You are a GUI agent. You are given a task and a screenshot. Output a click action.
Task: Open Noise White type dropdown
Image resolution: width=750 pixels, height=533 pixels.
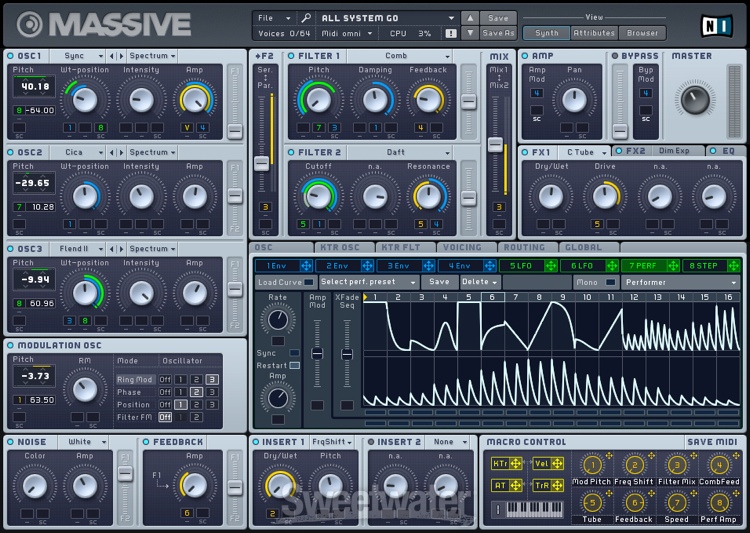[83, 442]
